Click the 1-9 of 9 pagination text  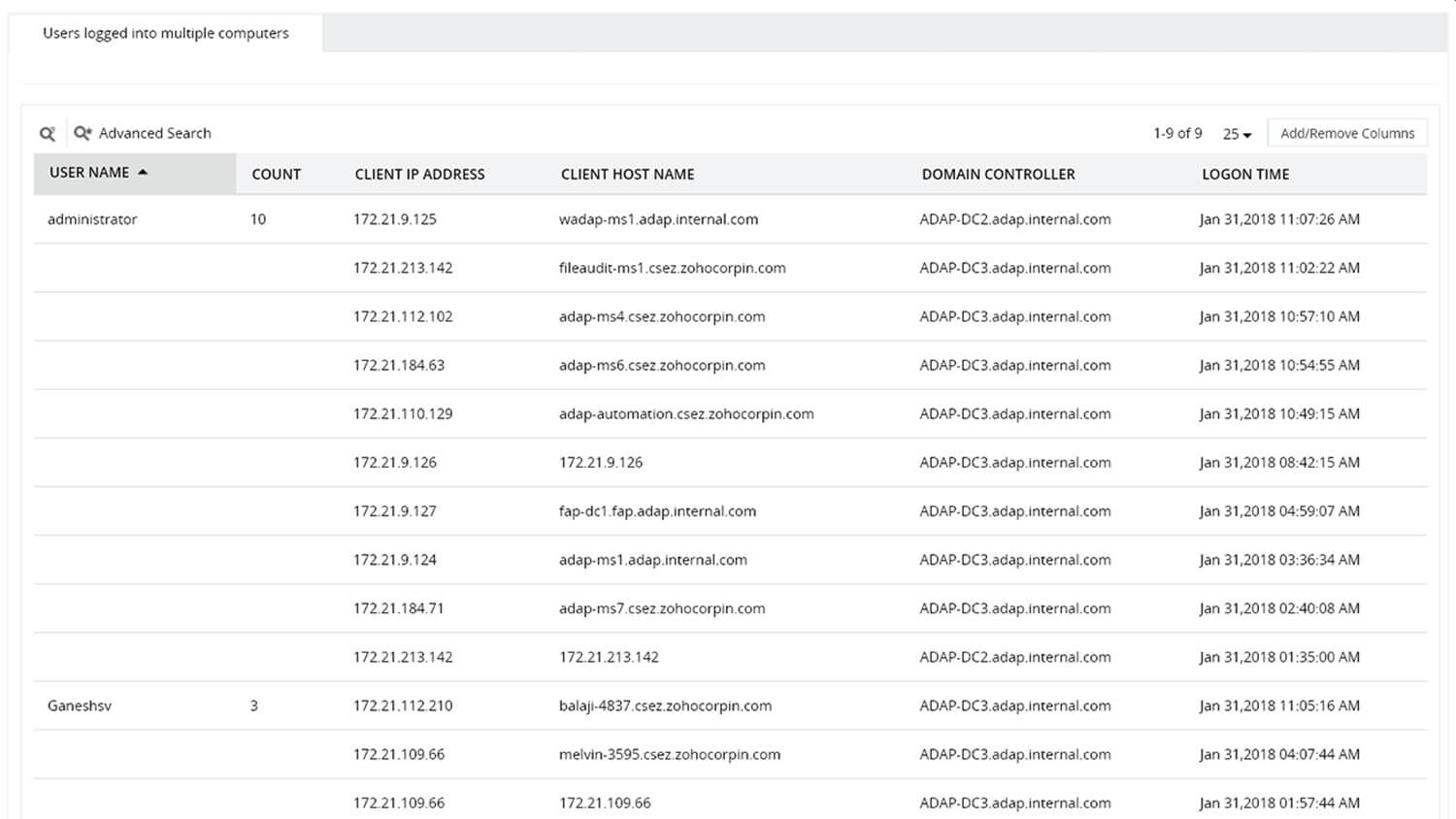coord(1177,134)
